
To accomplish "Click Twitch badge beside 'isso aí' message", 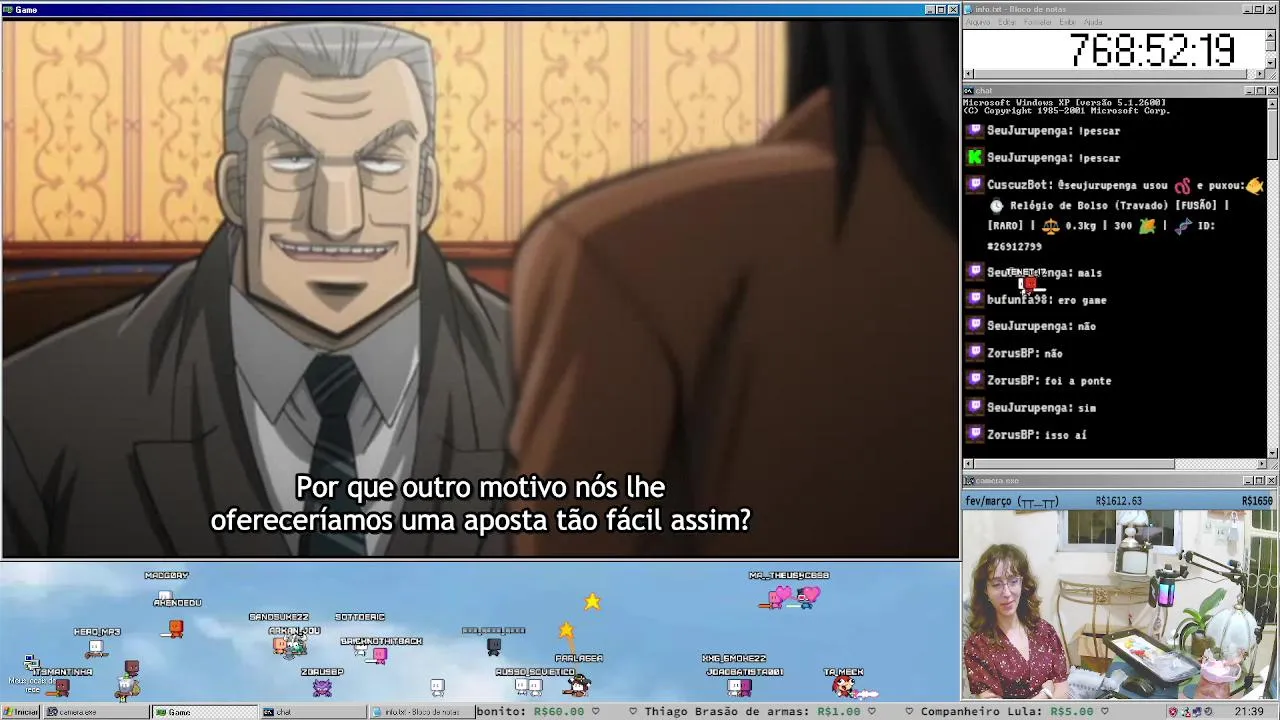I will click(x=975, y=434).
